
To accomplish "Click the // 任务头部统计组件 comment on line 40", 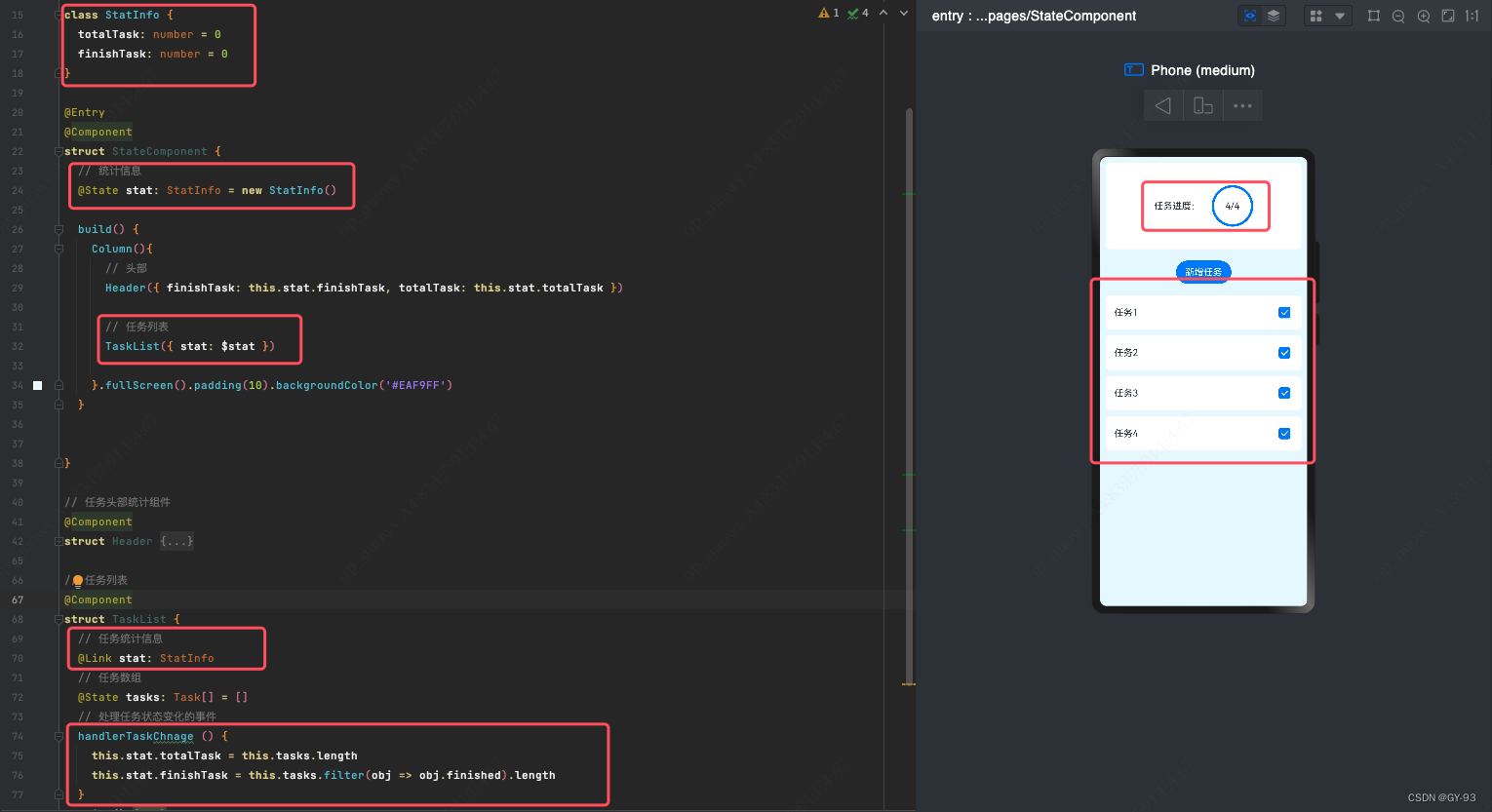I will pos(117,502).
